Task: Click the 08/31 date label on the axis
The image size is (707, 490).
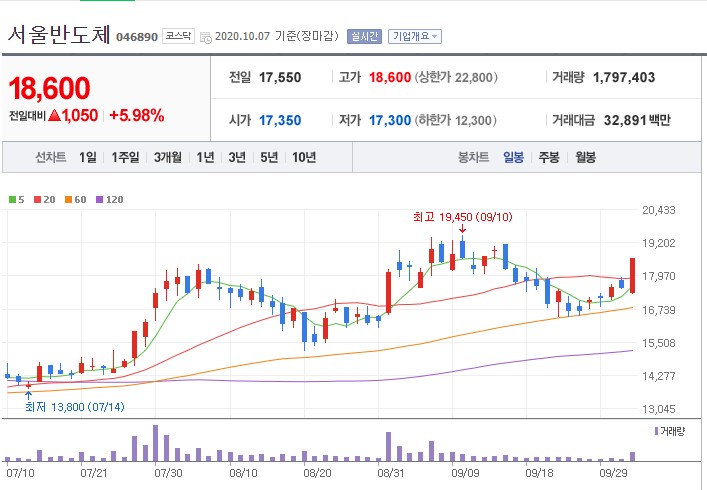Action: pos(390,473)
